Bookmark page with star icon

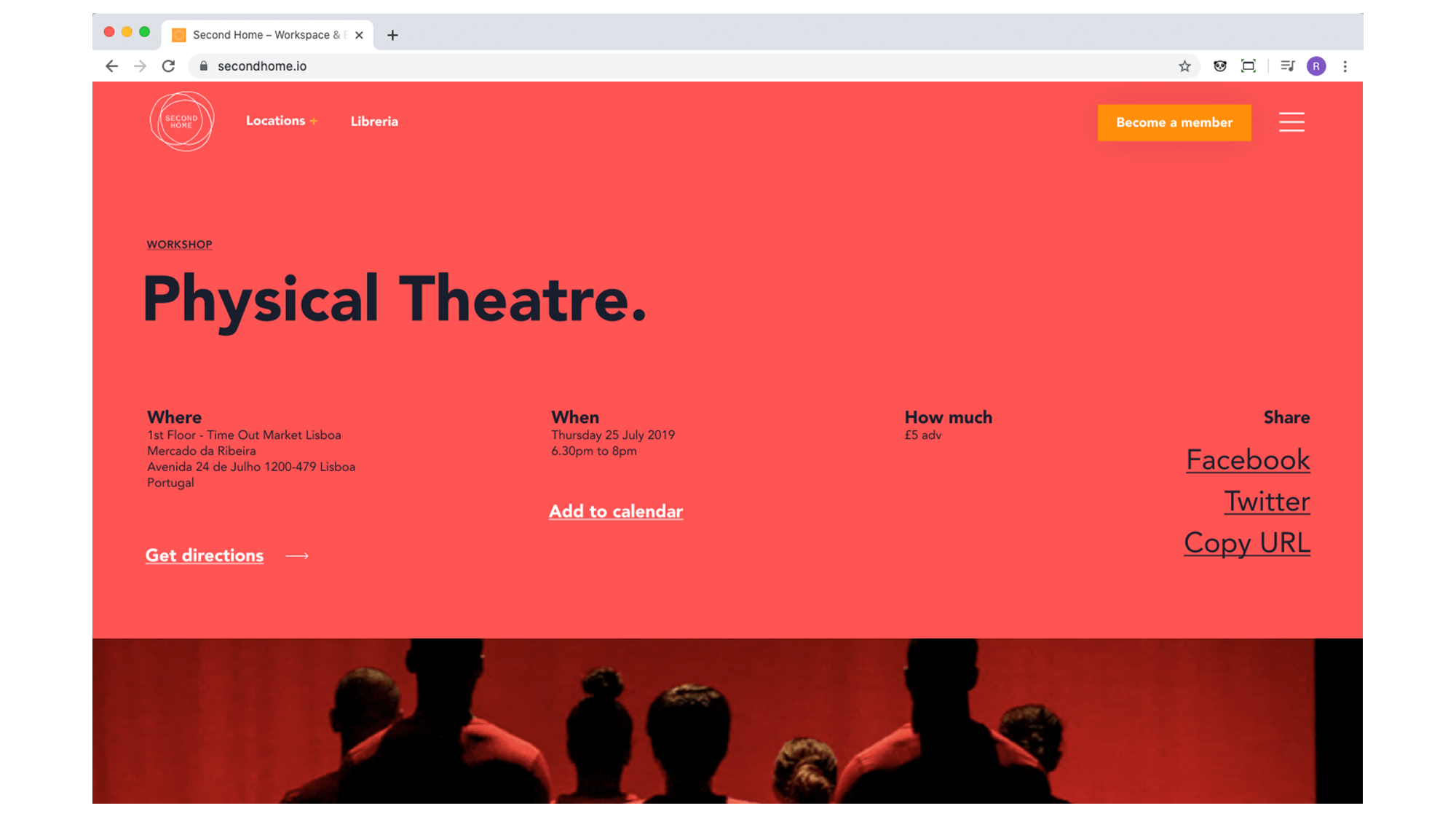coord(1184,66)
